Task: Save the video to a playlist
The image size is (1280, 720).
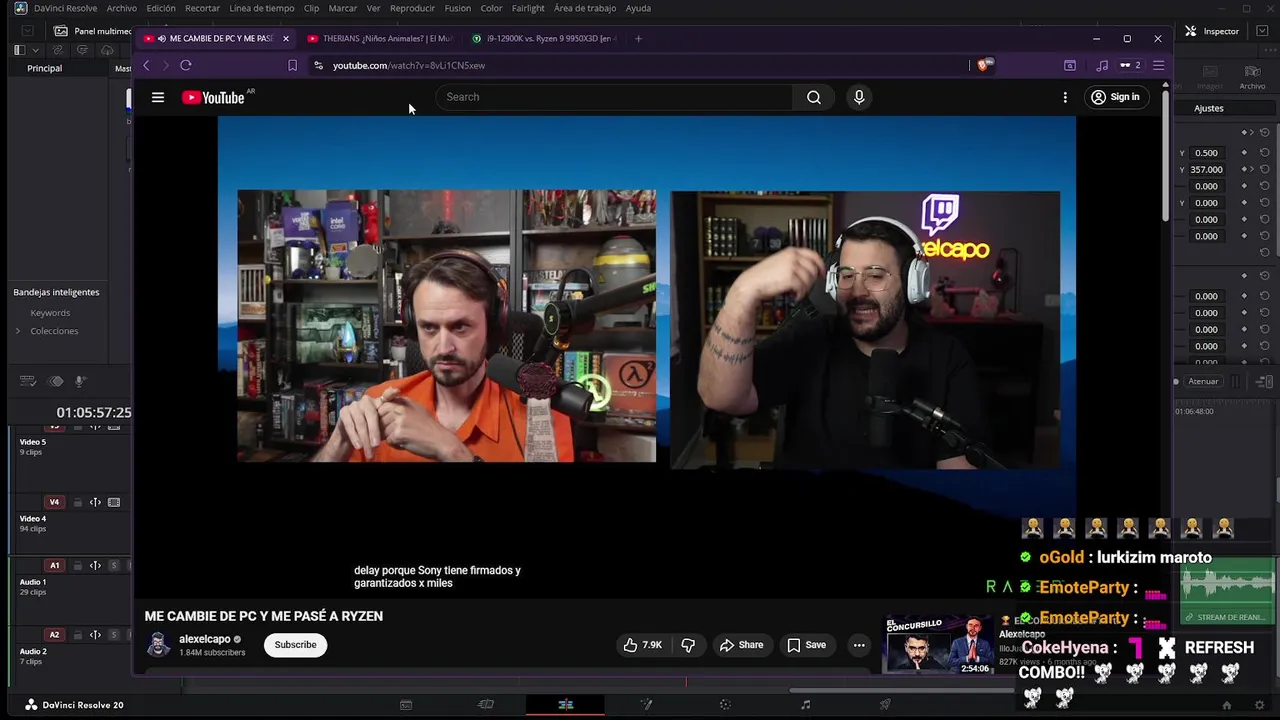Action: coord(806,645)
